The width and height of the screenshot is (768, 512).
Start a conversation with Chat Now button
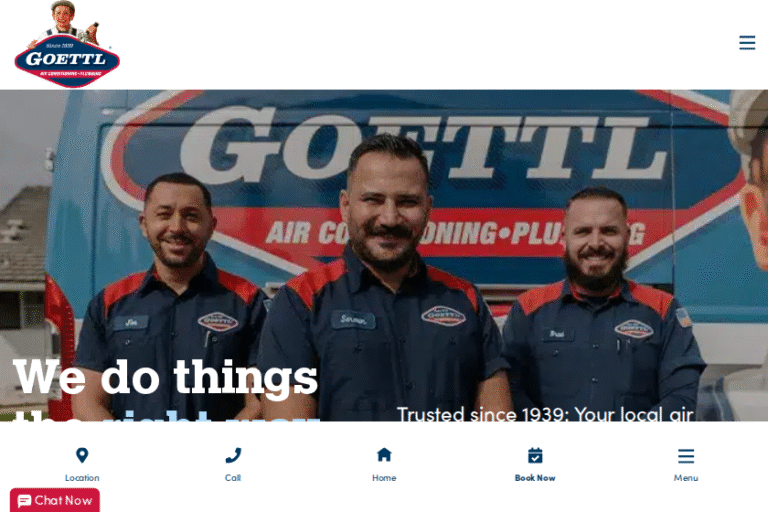[55, 500]
